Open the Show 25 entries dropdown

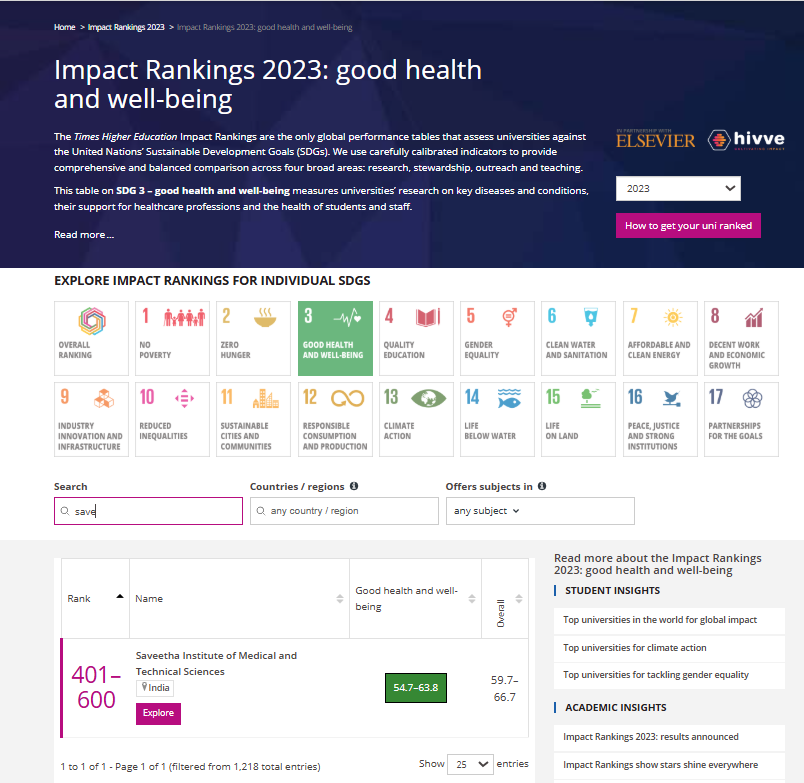(470, 764)
